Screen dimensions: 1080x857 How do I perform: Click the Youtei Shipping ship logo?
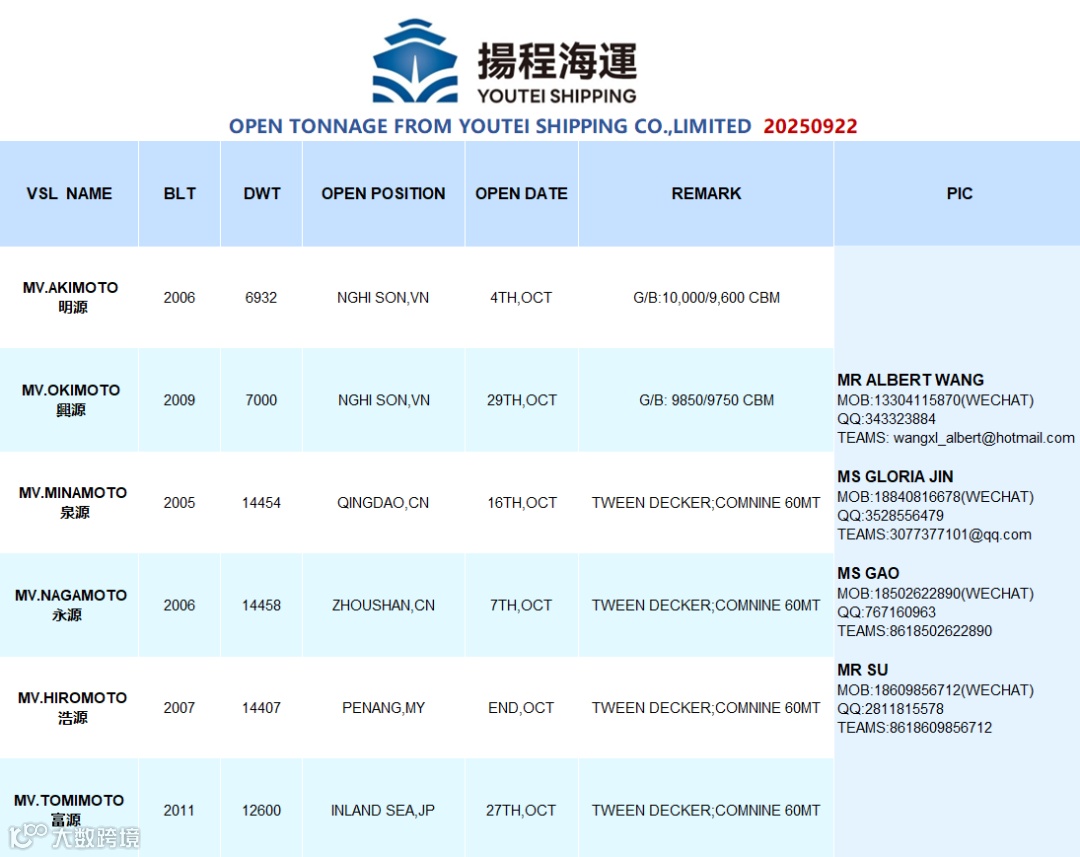pyautogui.click(x=415, y=61)
